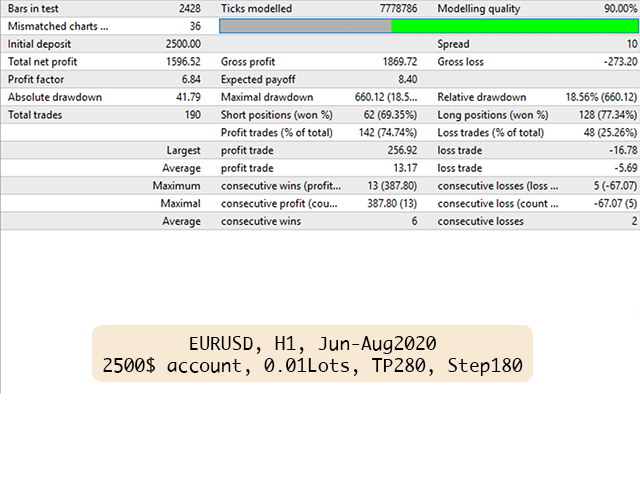Select the 'Mismatched charts ...' label

pyautogui.click(x=58, y=26)
